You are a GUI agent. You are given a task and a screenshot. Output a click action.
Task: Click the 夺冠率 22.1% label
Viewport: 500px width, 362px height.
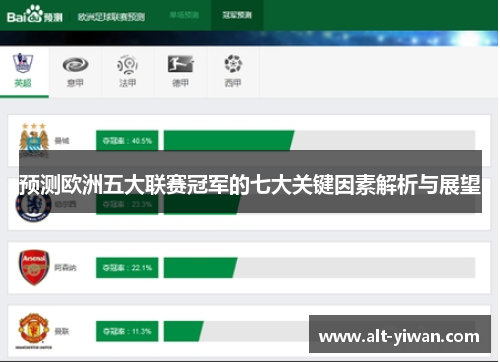coord(127,268)
